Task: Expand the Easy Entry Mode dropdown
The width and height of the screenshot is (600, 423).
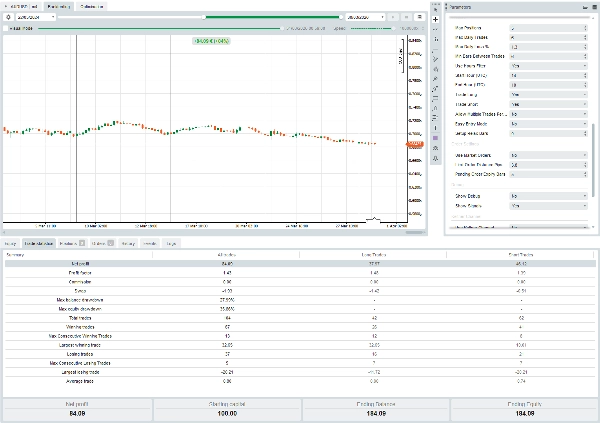Action: pos(550,124)
